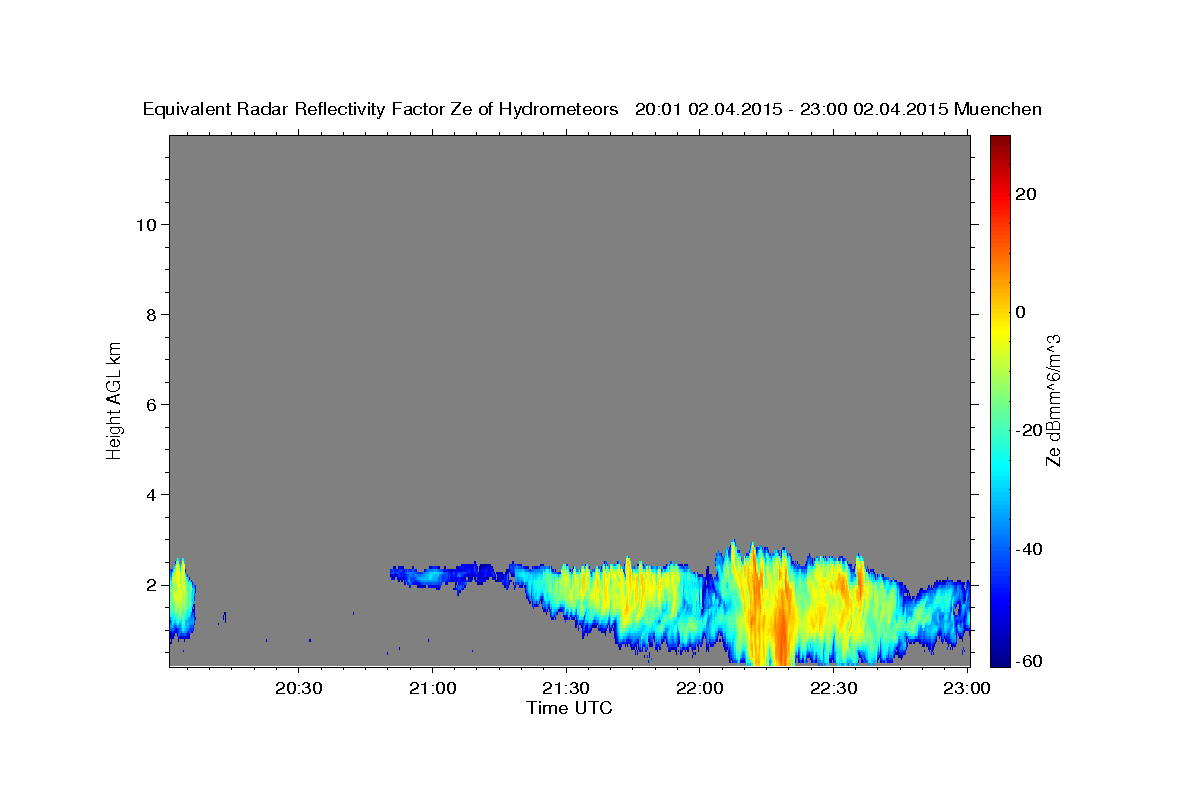Click the dark blue bottom of the colorbar
This screenshot has width=1200, height=800.
[1000, 656]
